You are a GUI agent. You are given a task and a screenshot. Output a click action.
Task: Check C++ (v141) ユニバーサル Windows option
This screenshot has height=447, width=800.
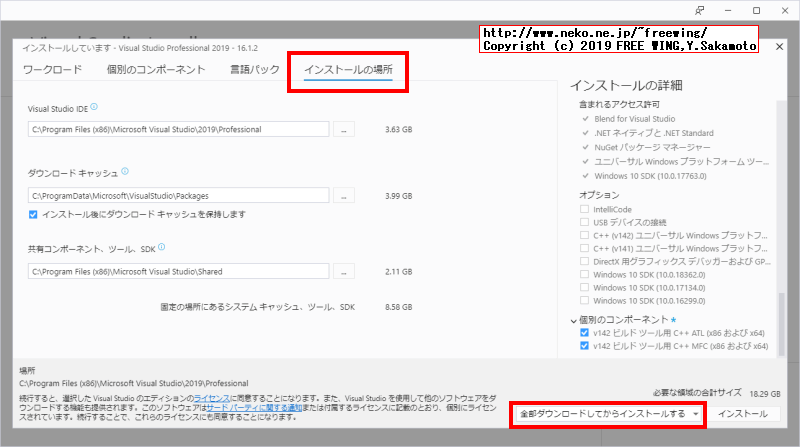[584, 249]
